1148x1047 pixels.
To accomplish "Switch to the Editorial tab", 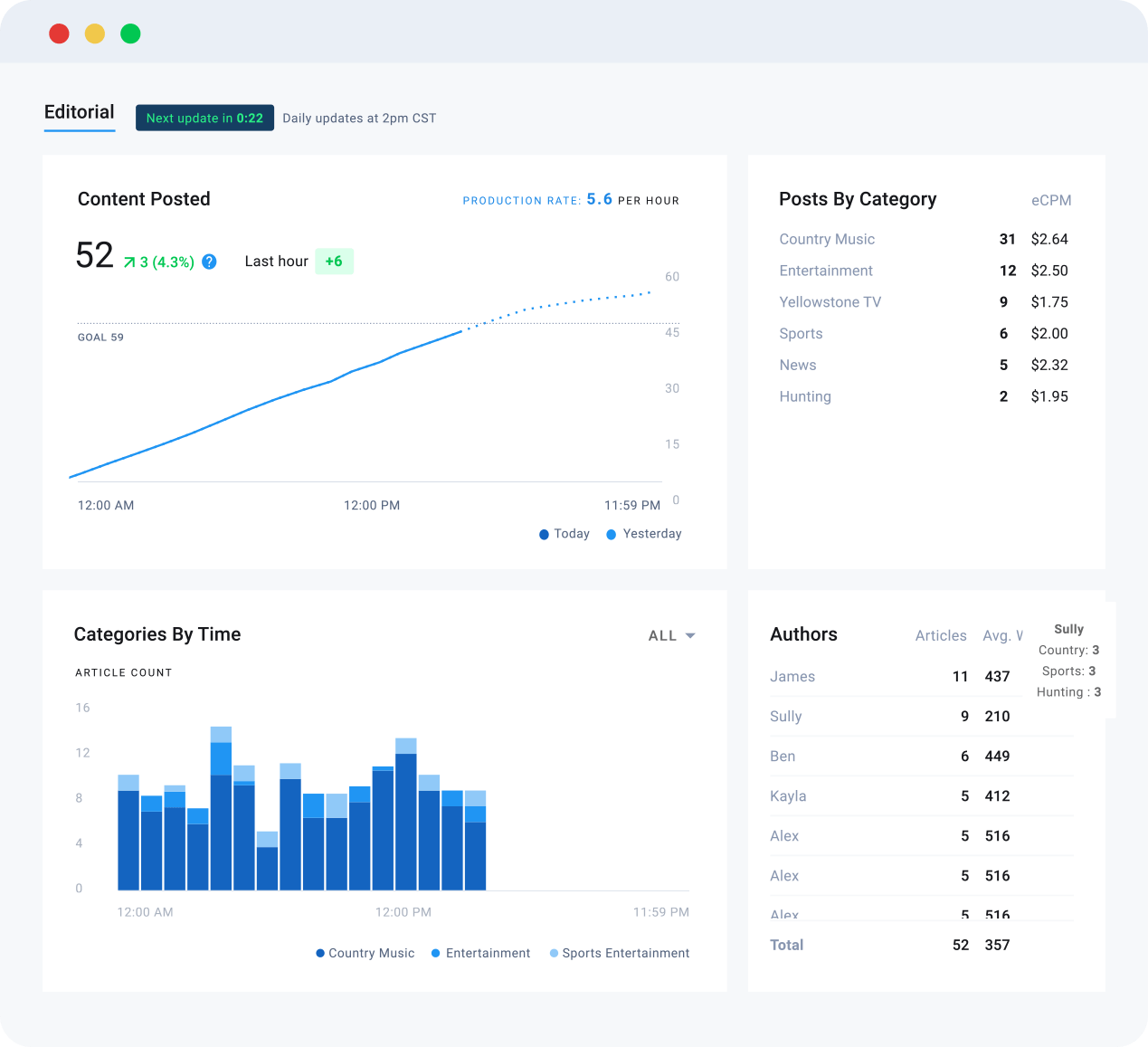I will (x=80, y=112).
